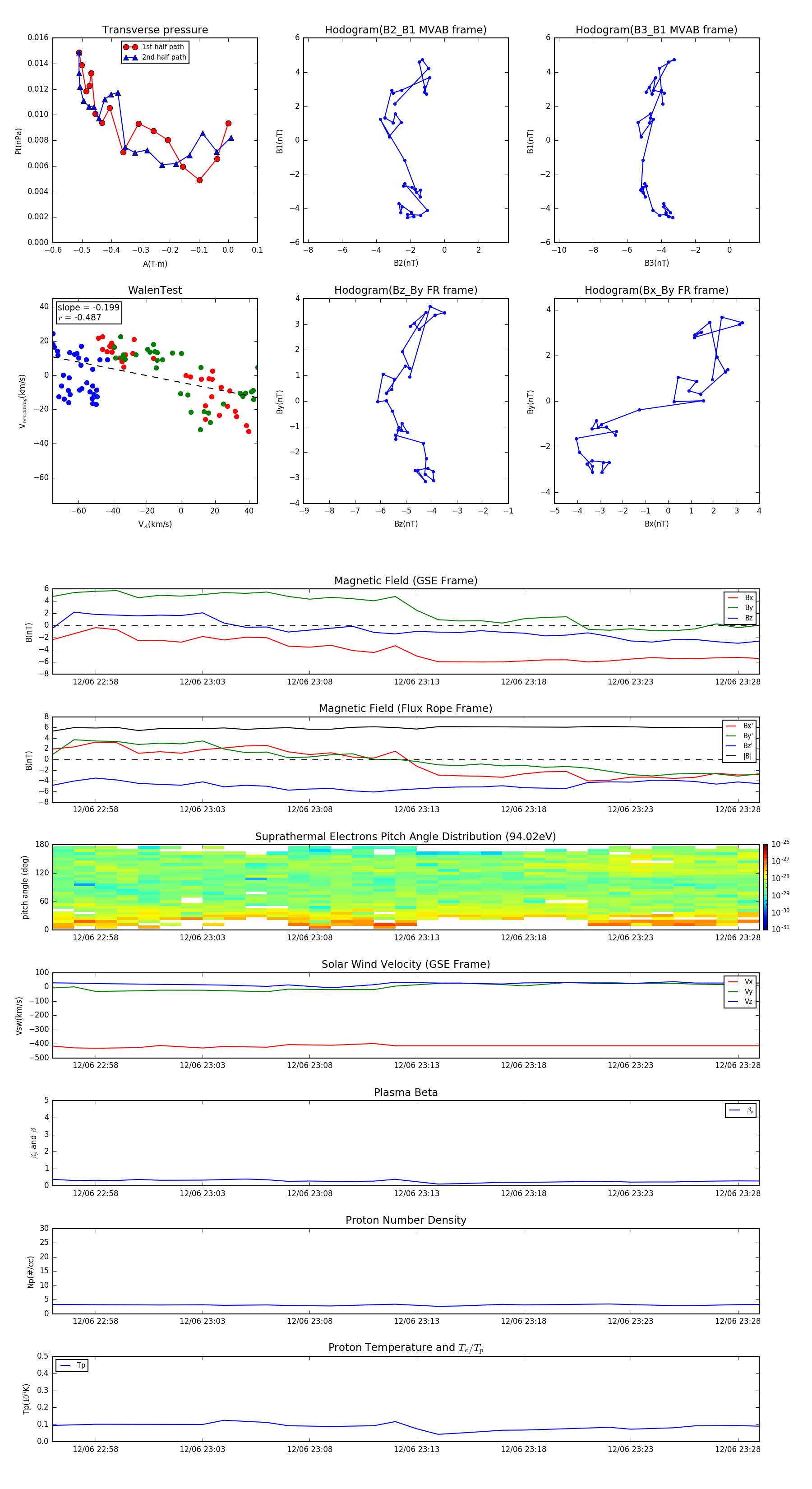Select the Vz legend entry in velocity panel

pyautogui.click(x=740, y=1002)
